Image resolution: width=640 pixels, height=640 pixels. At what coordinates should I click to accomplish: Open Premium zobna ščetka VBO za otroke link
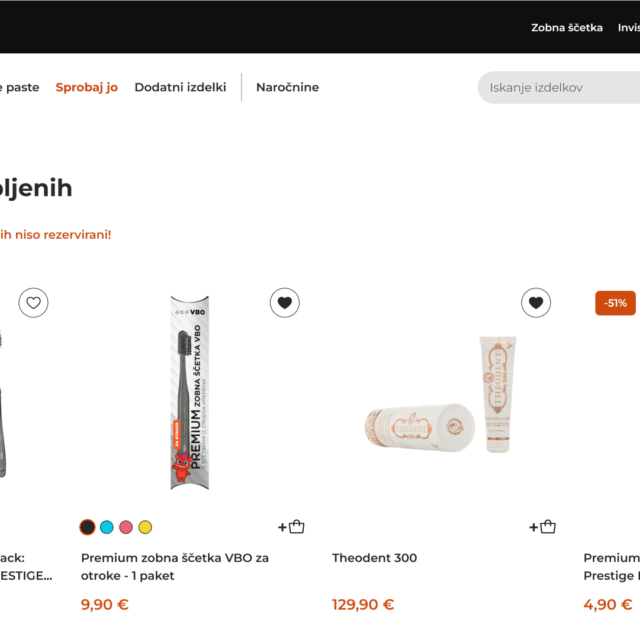click(x=175, y=567)
